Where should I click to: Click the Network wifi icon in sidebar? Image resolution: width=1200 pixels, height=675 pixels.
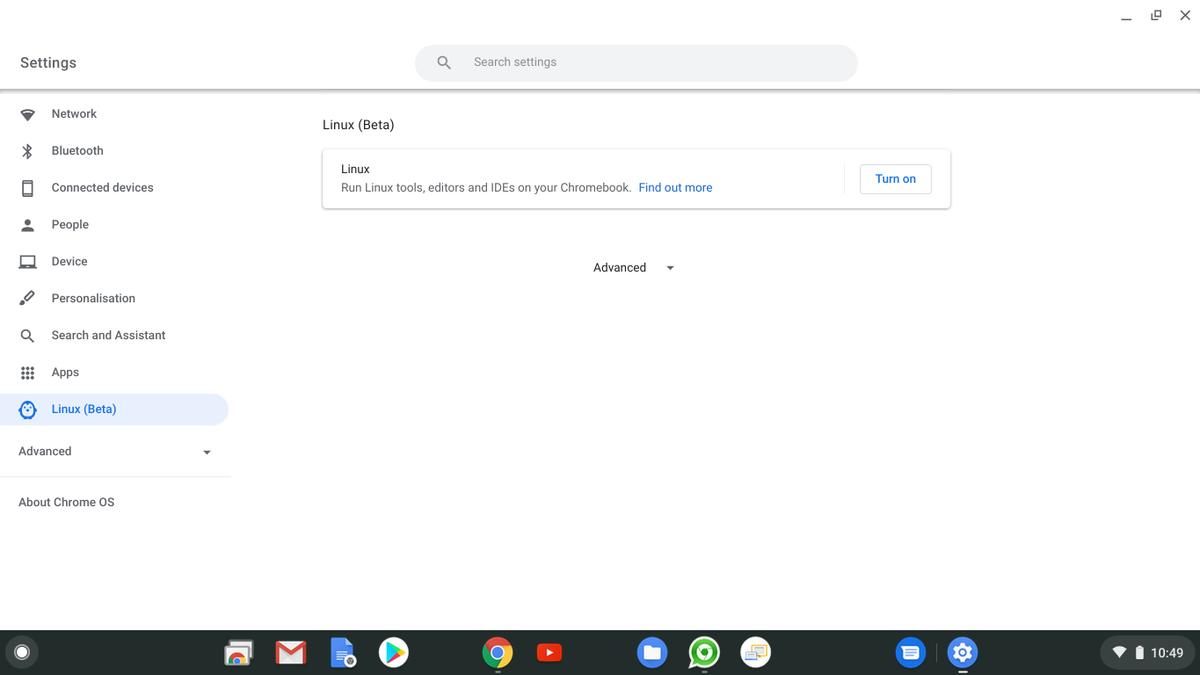click(x=28, y=114)
